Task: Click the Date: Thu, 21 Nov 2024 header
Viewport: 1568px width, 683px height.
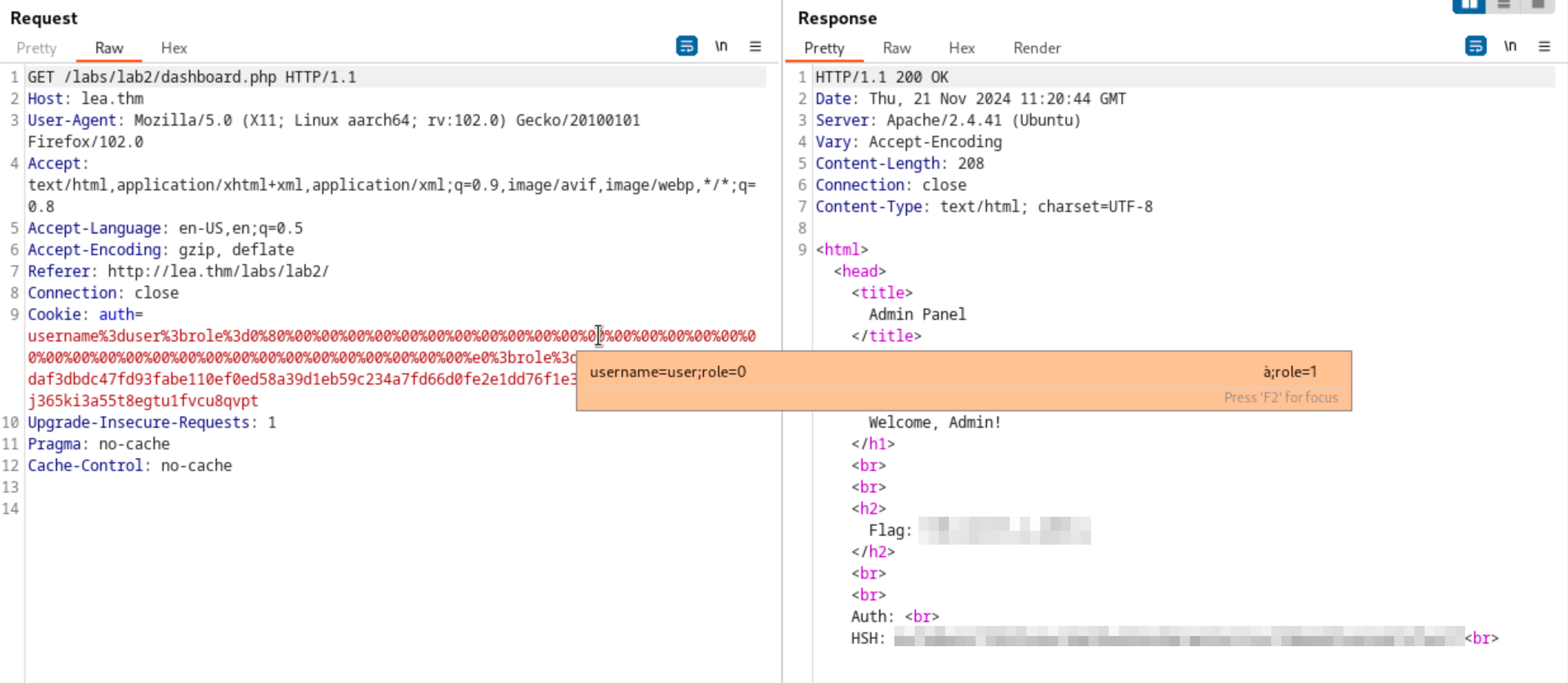Action: click(x=970, y=99)
